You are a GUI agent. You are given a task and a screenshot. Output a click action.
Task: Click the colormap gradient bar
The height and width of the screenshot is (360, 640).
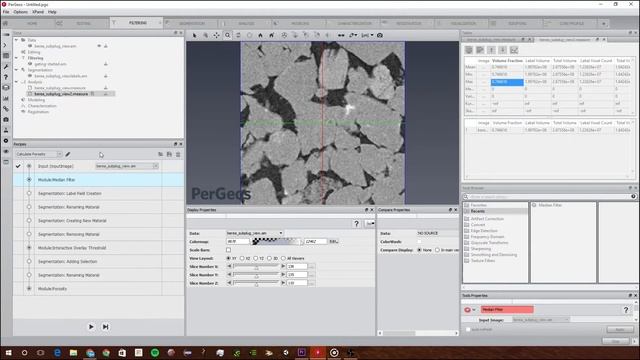(277, 242)
